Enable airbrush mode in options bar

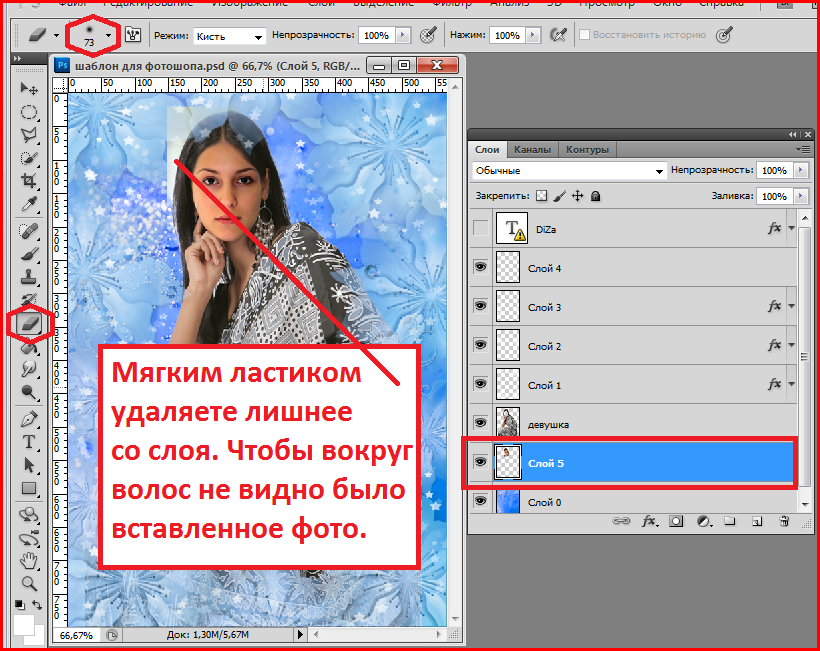tap(558, 35)
